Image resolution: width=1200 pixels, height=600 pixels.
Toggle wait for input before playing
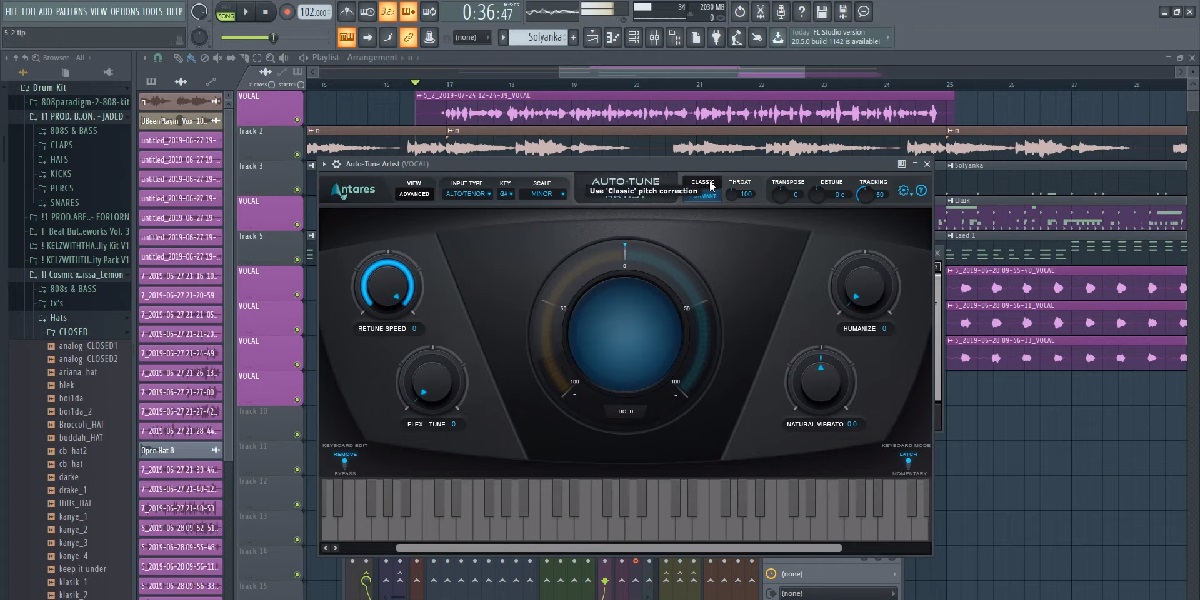(367, 12)
